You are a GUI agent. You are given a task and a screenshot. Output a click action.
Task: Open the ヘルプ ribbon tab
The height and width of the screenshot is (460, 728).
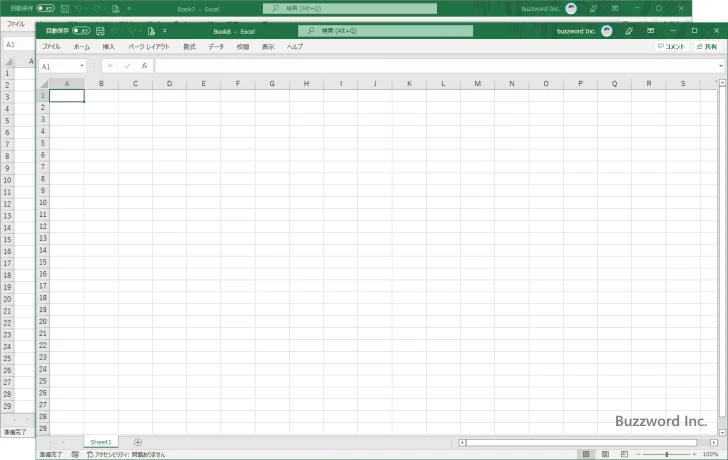tap(295, 46)
